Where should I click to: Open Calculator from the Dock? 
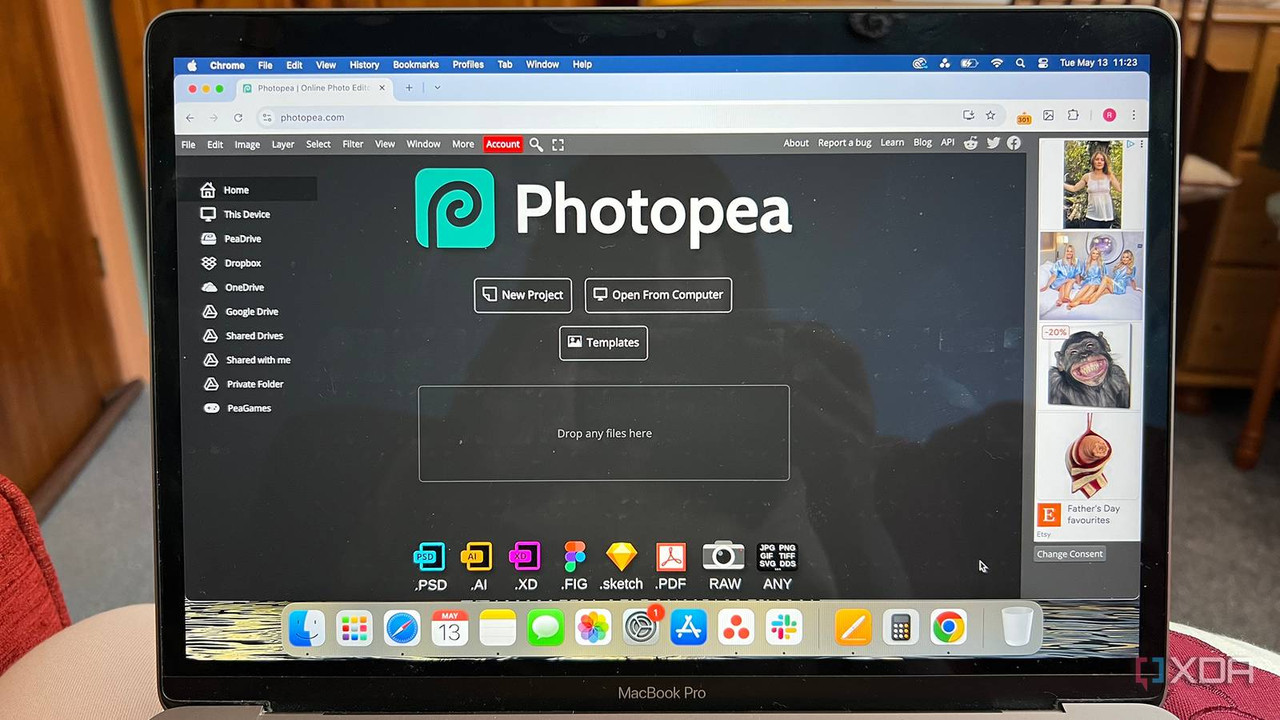(x=901, y=628)
